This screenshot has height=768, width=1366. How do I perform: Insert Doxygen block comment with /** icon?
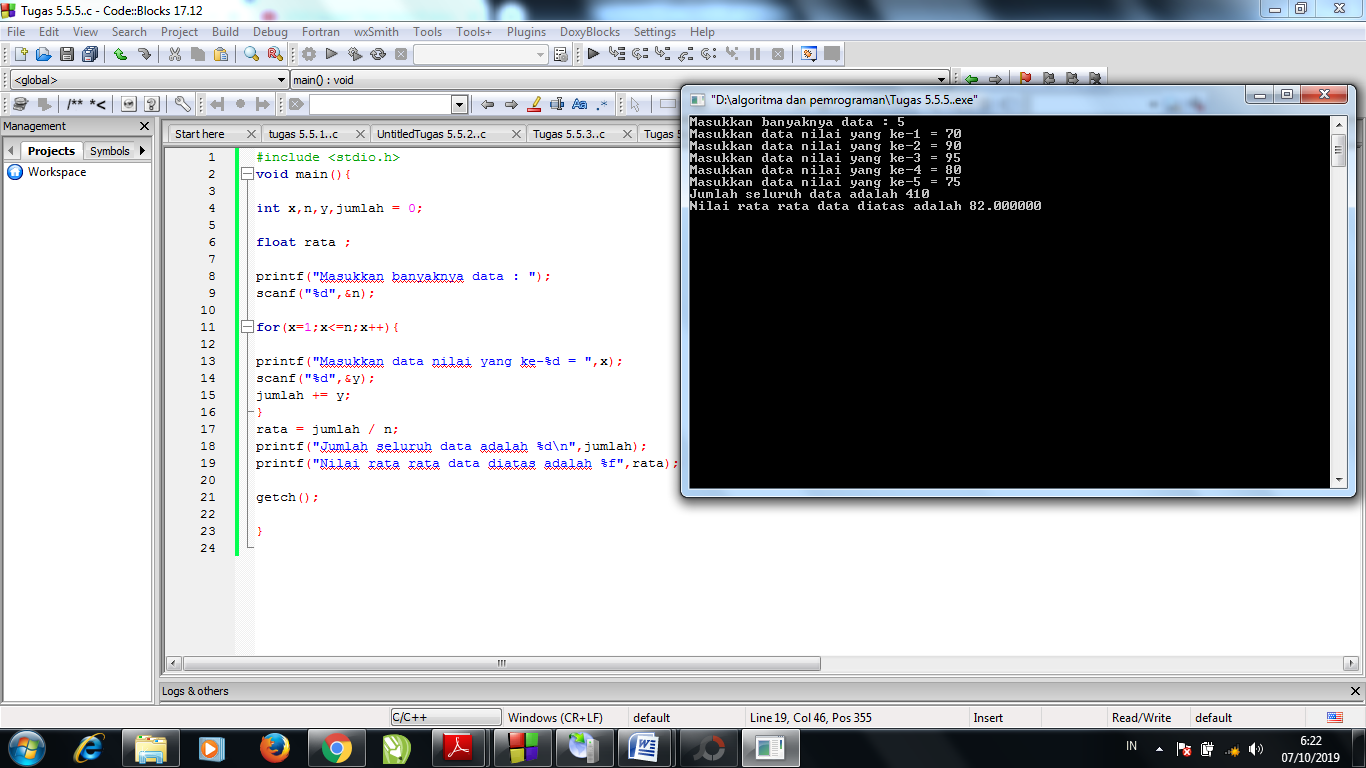coord(75,104)
